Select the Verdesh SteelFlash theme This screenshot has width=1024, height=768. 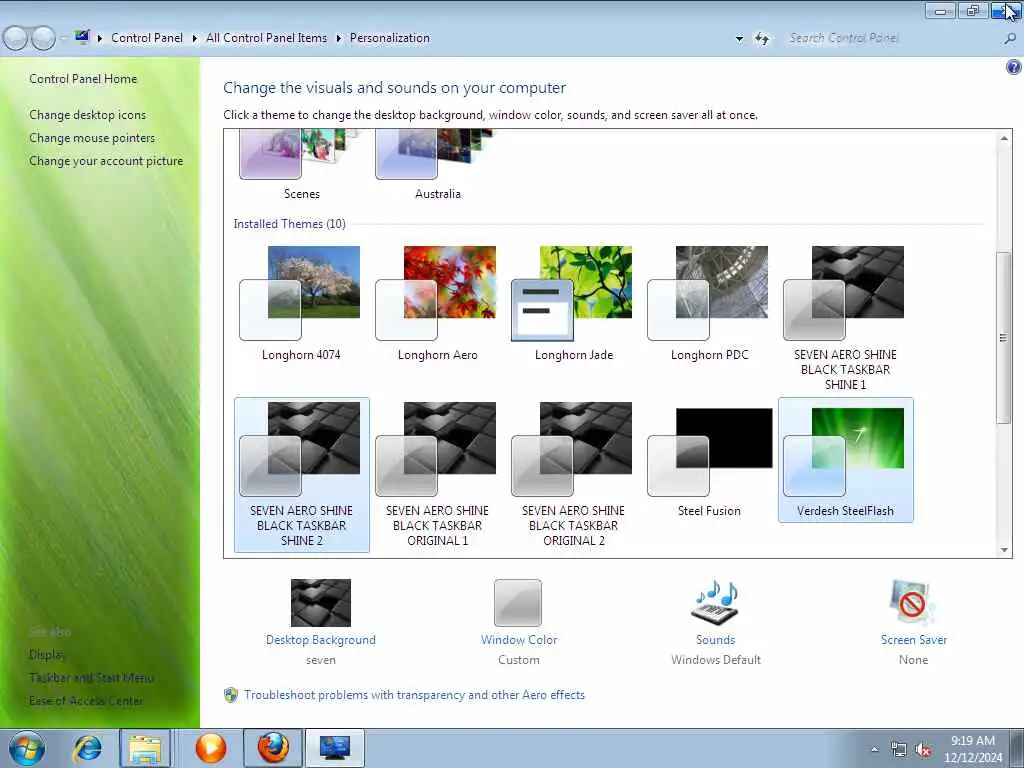tap(845, 460)
